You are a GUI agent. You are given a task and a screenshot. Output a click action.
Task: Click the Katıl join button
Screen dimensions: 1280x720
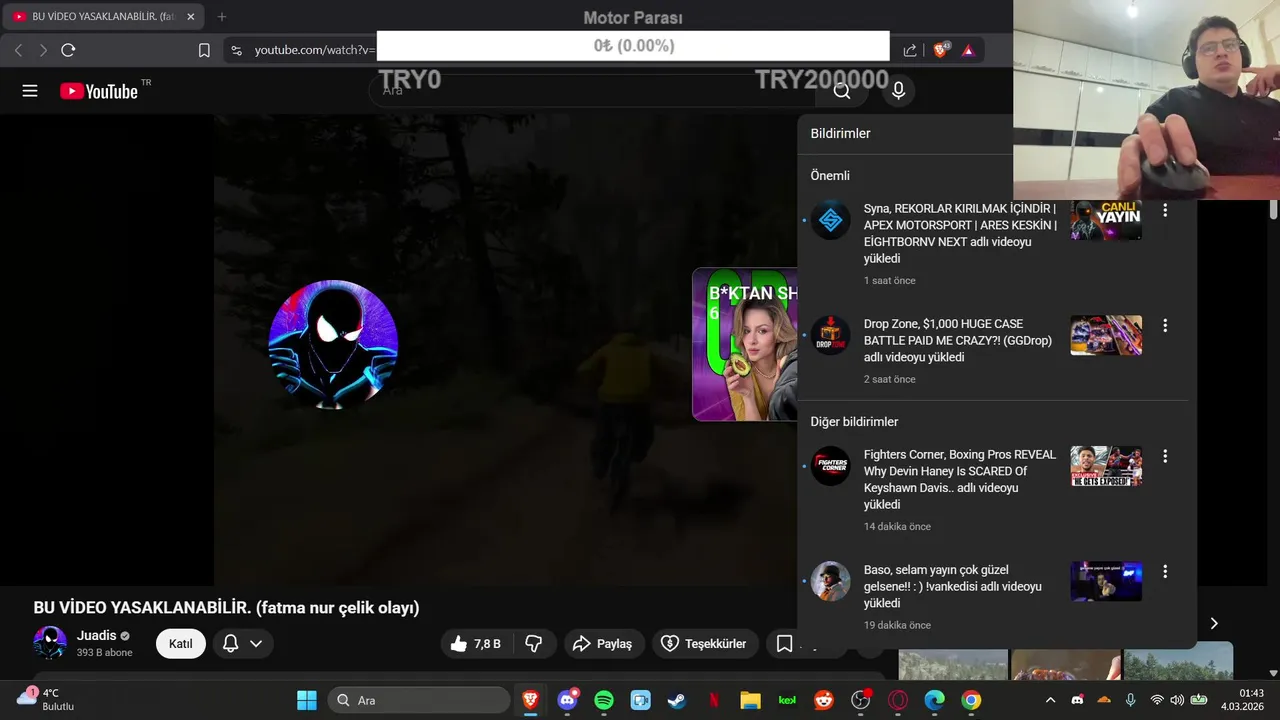(181, 644)
